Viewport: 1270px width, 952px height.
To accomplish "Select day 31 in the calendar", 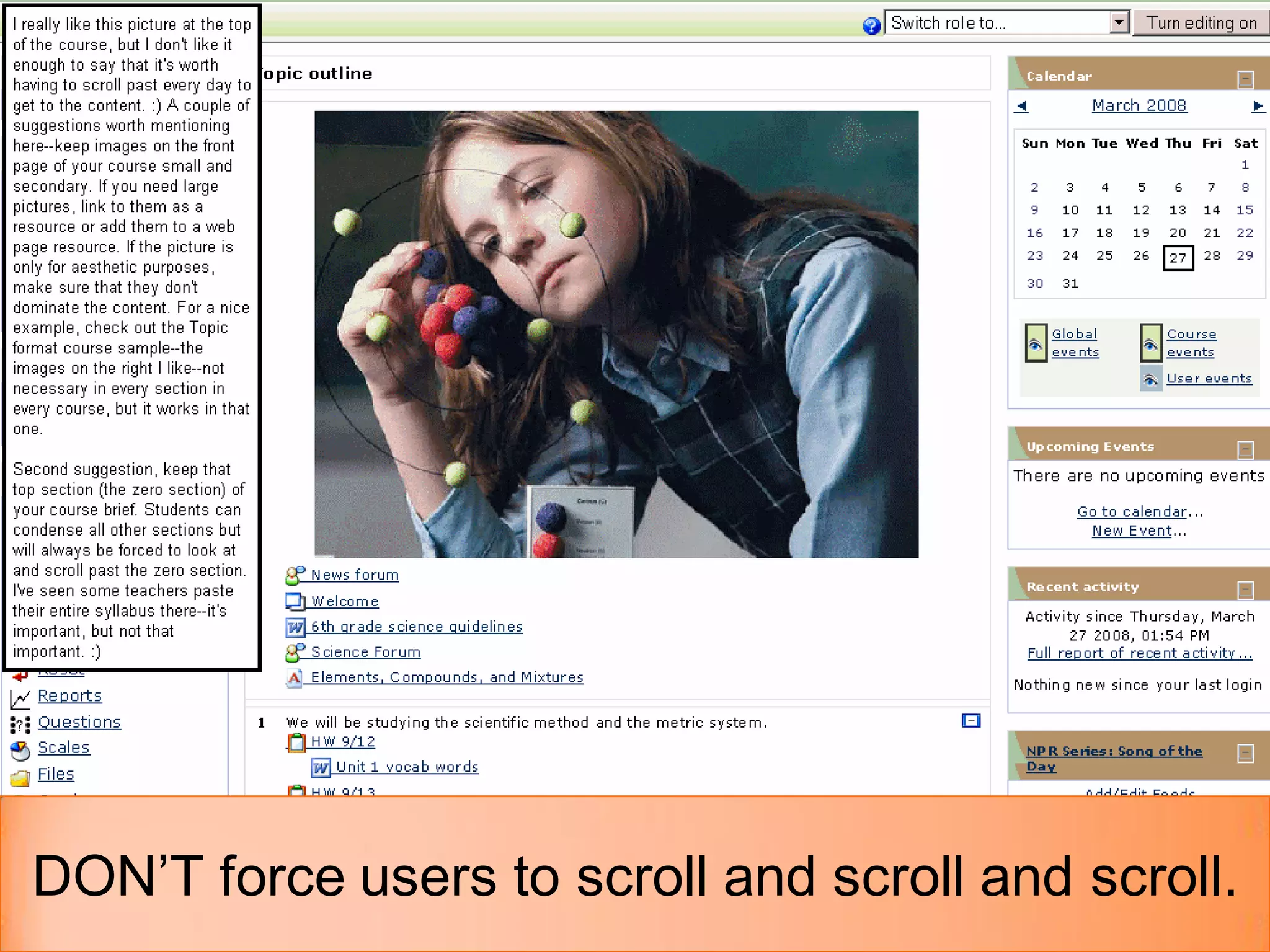I will (1070, 284).
